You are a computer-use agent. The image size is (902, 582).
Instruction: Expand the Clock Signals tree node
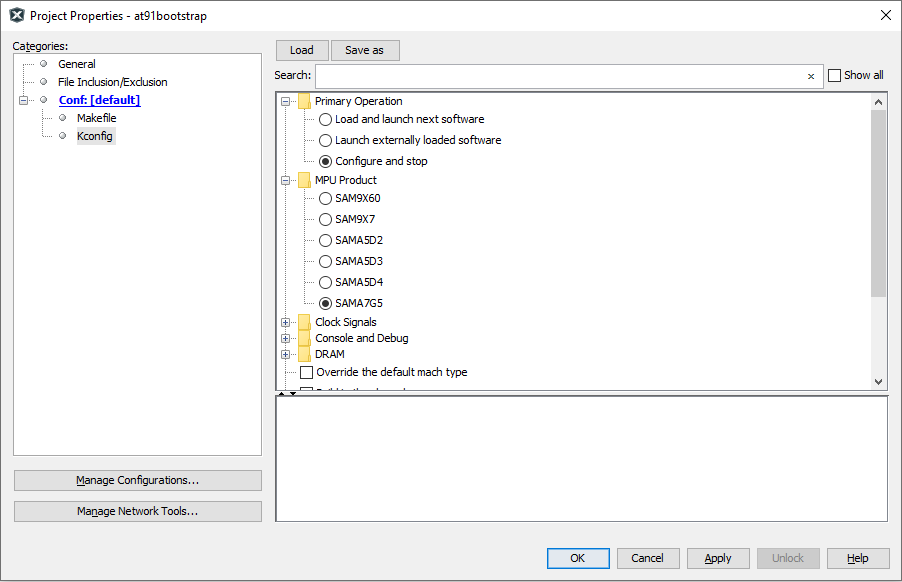pyautogui.click(x=286, y=322)
